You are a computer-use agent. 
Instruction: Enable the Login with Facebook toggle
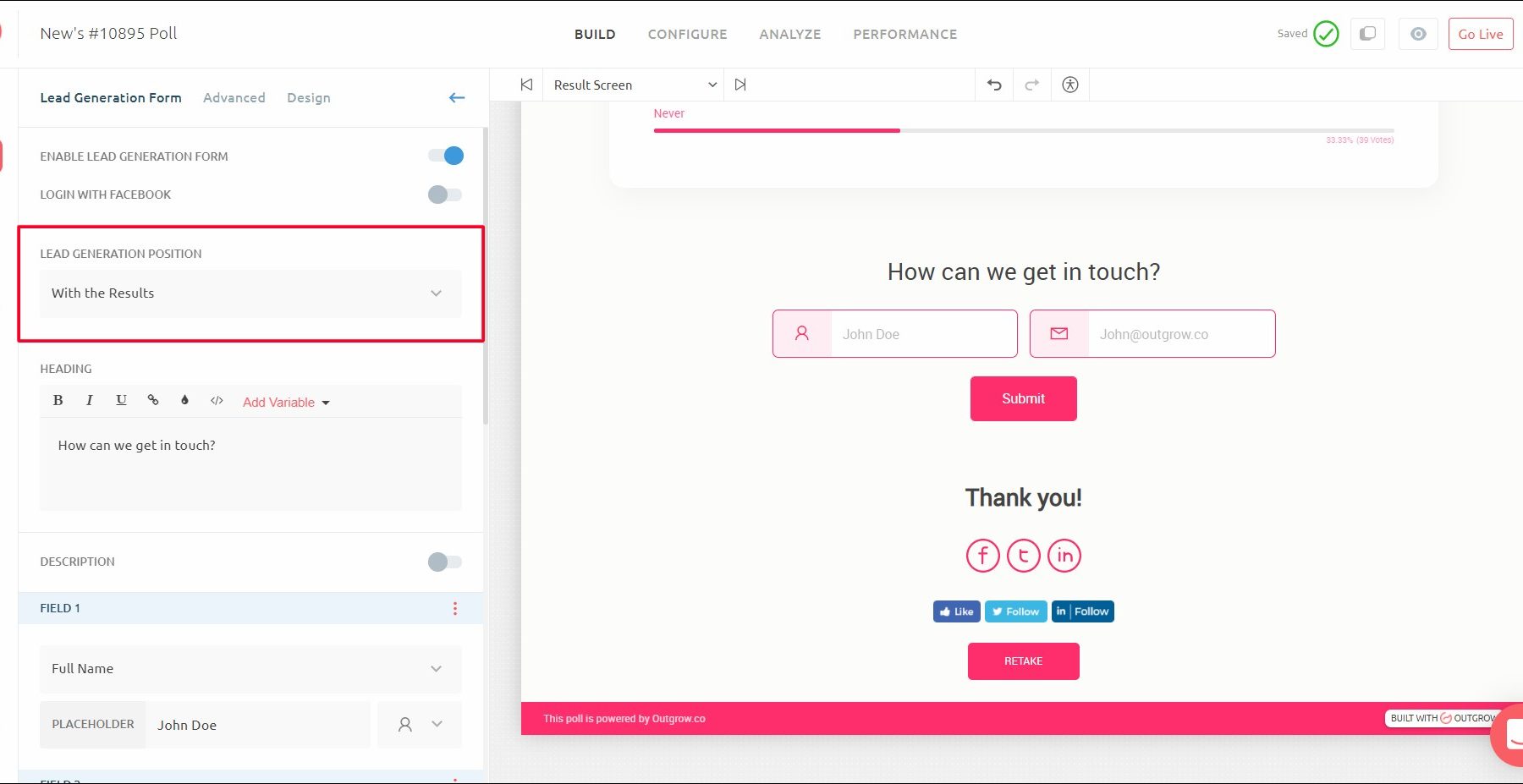445,195
